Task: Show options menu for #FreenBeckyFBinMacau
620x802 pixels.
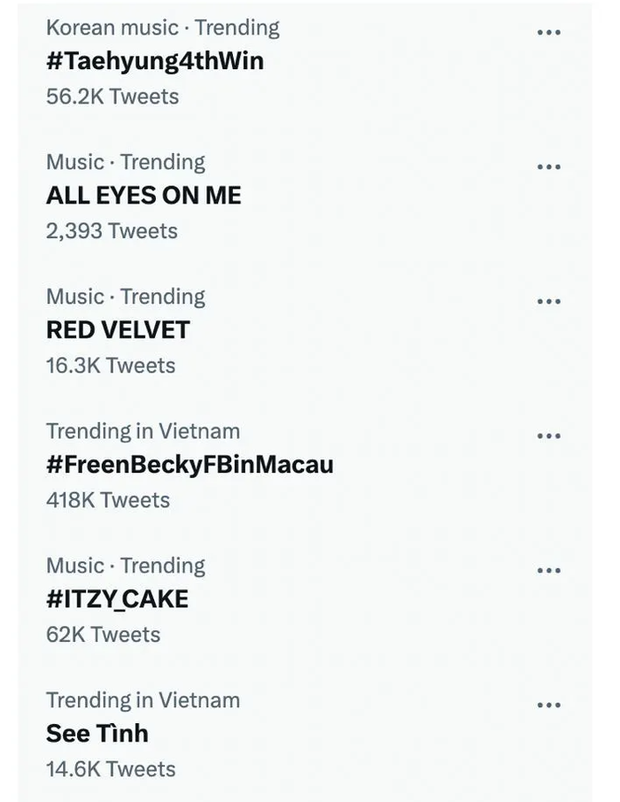Action: 548,436
